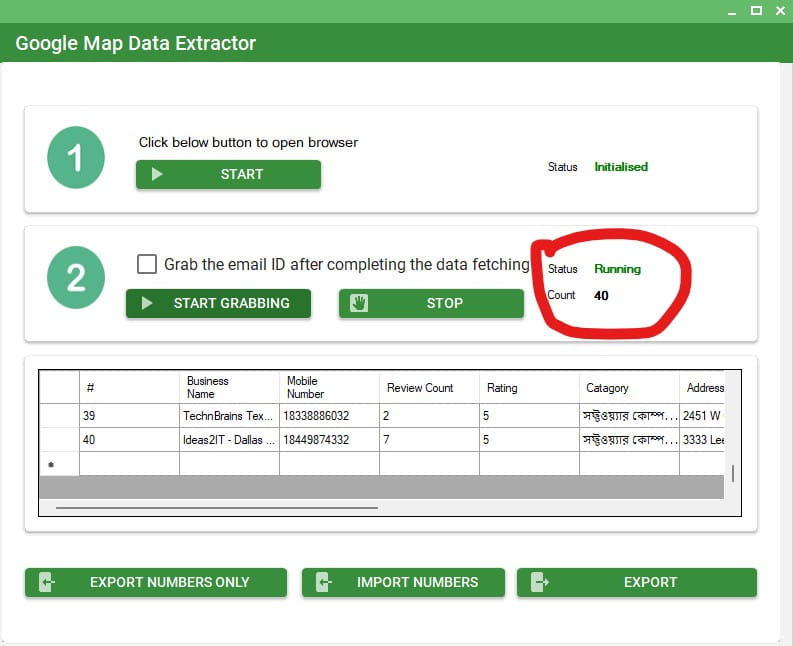Click empty Business Name cell in new row
This screenshot has width=793, height=646.
coord(229,464)
